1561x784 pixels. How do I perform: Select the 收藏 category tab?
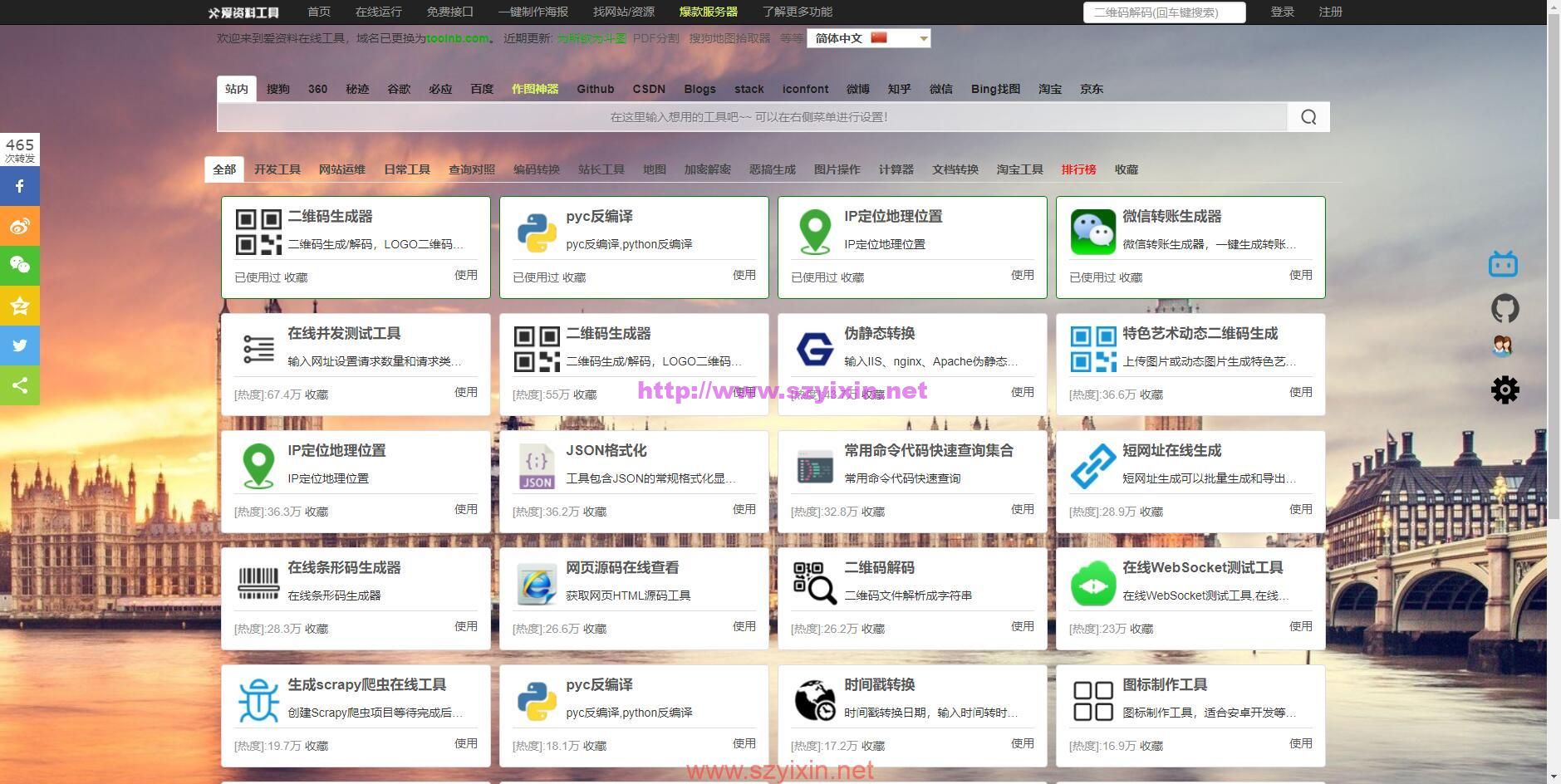pyautogui.click(x=1126, y=169)
